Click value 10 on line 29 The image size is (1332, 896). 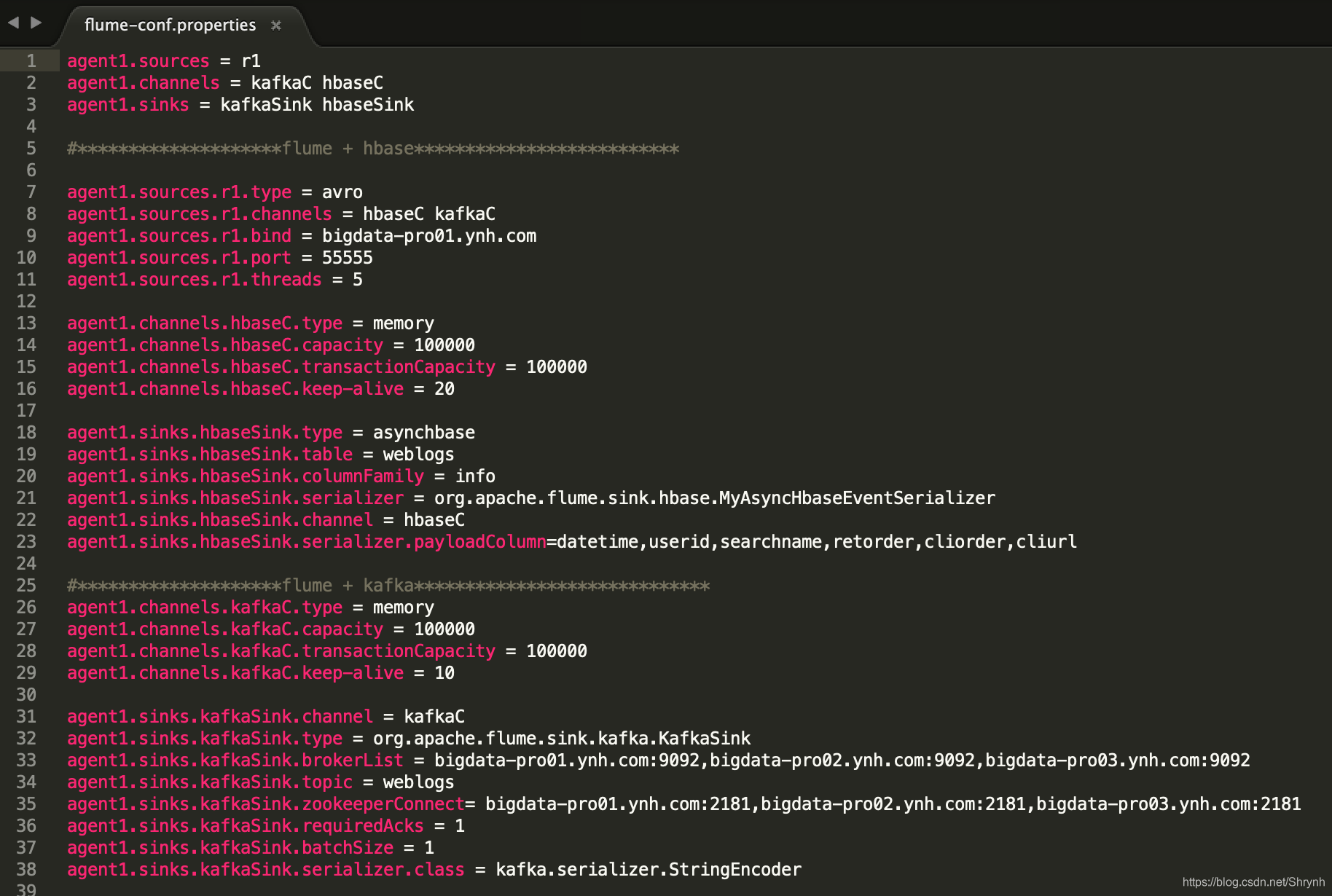444,672
